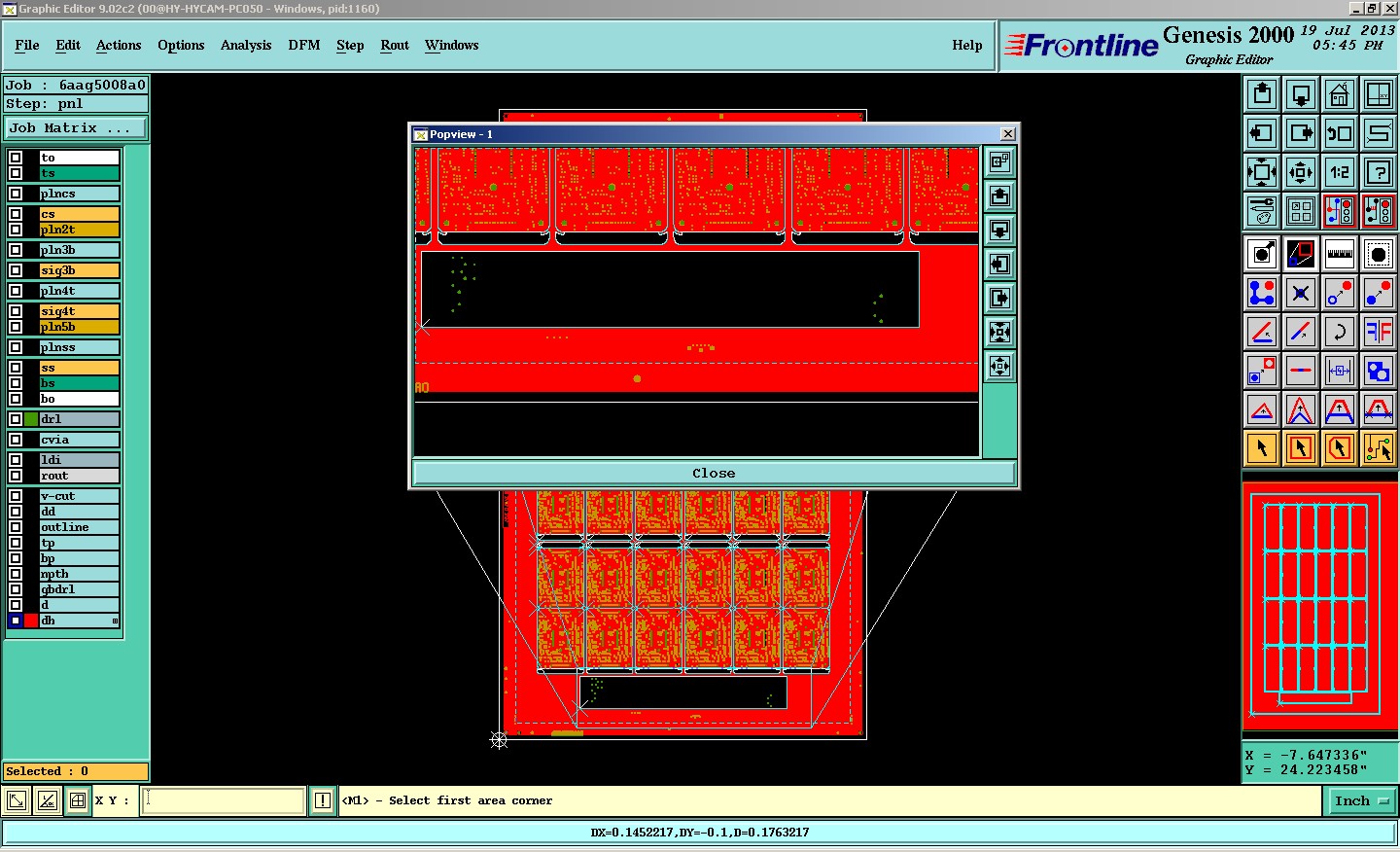Select the polygon area select tool
Image resolution: width=1400 pixels, height=852 pixels.
pos(1340,448)
